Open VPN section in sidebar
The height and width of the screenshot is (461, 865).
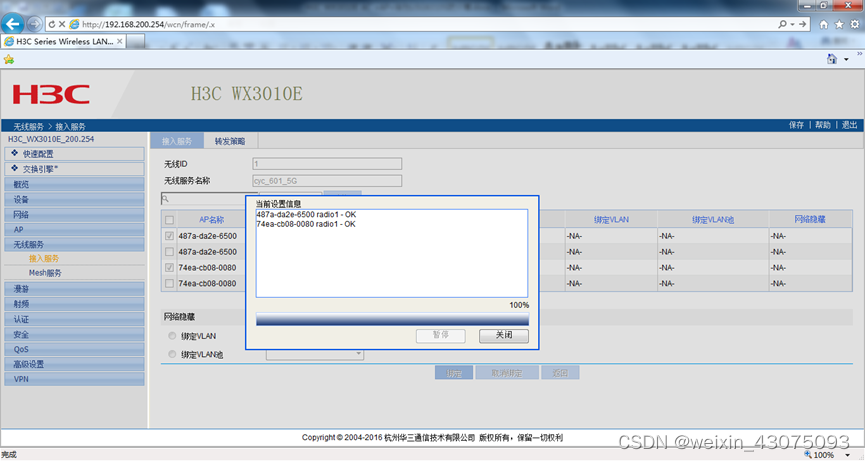tap(74, 379)
